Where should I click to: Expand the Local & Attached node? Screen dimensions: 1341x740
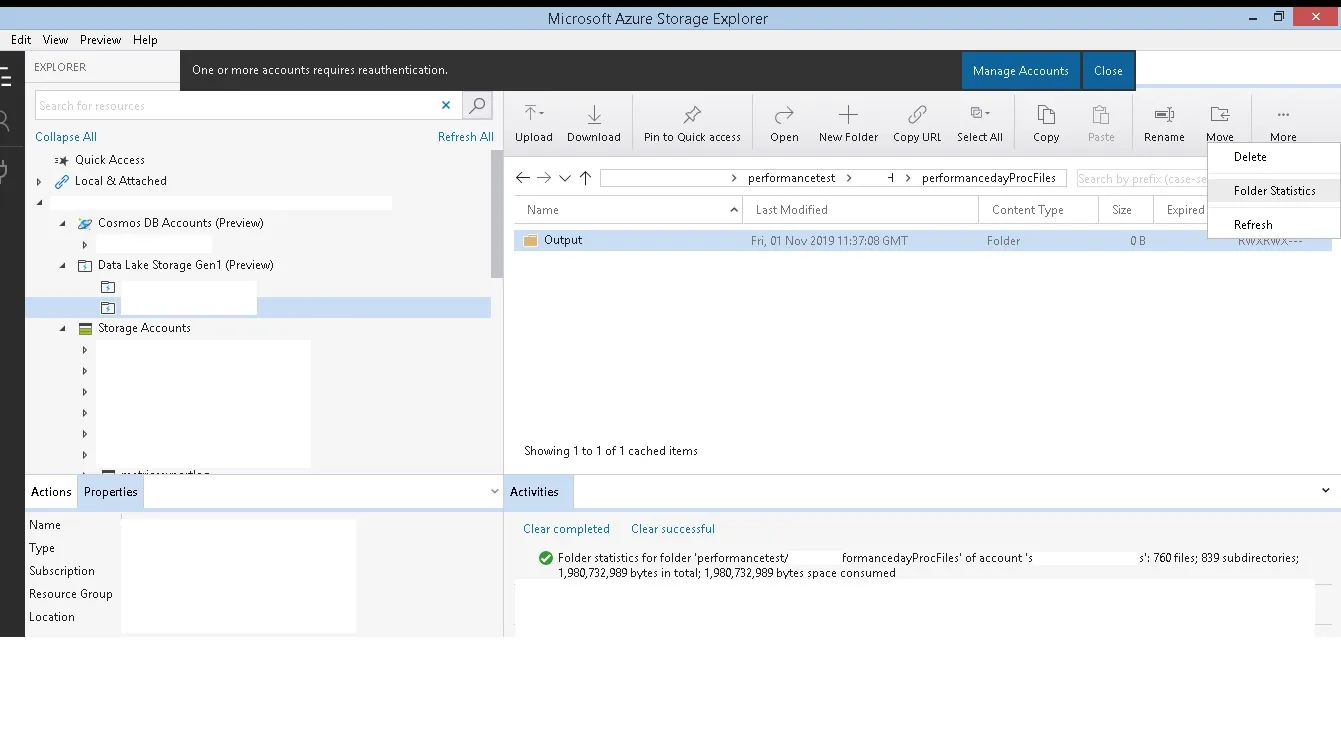click(39, 181)
